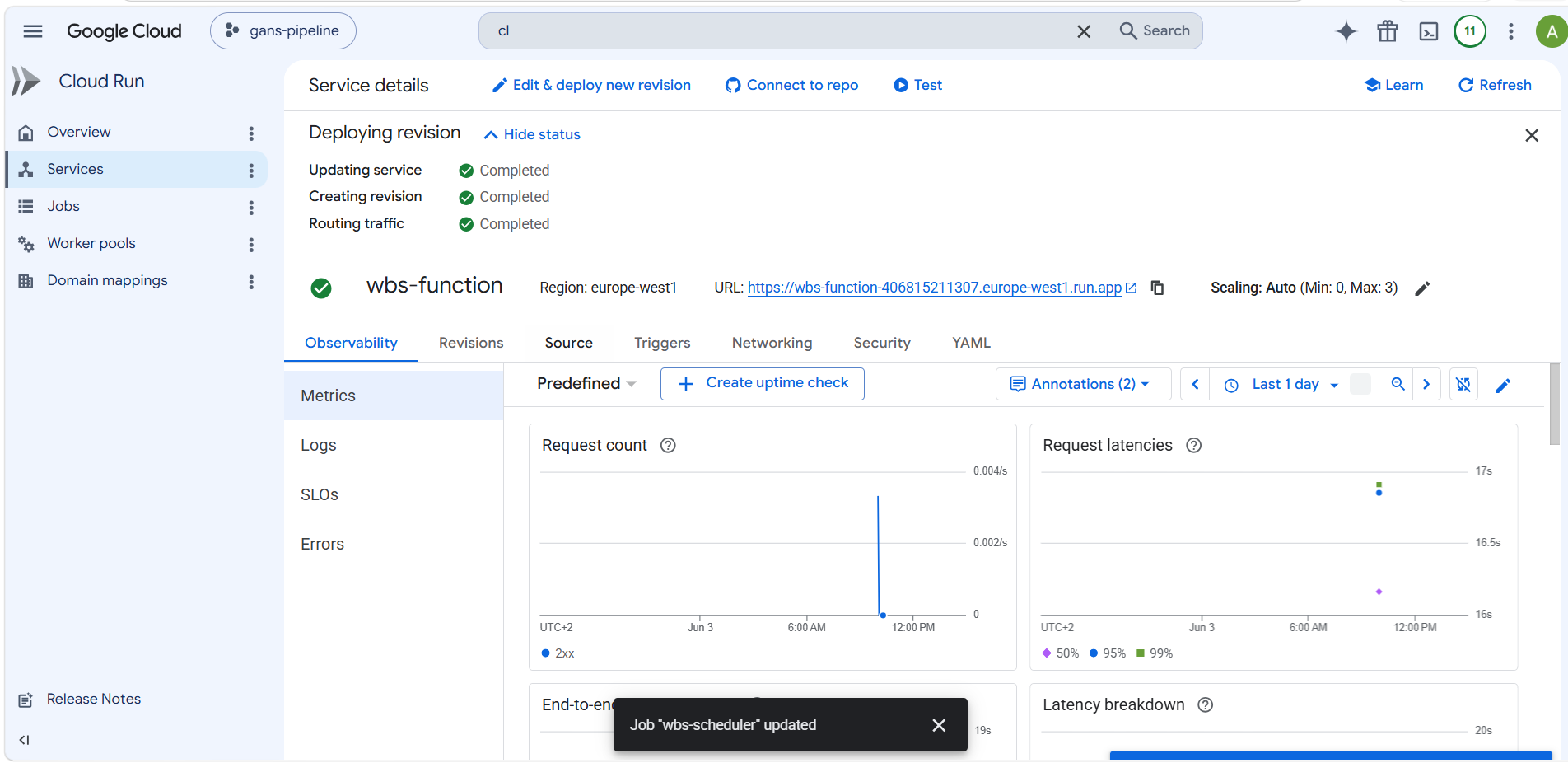This screenshot has width=1568, height=763.
Task: Click the Cloud Run product logo
Action: point(26,81)
